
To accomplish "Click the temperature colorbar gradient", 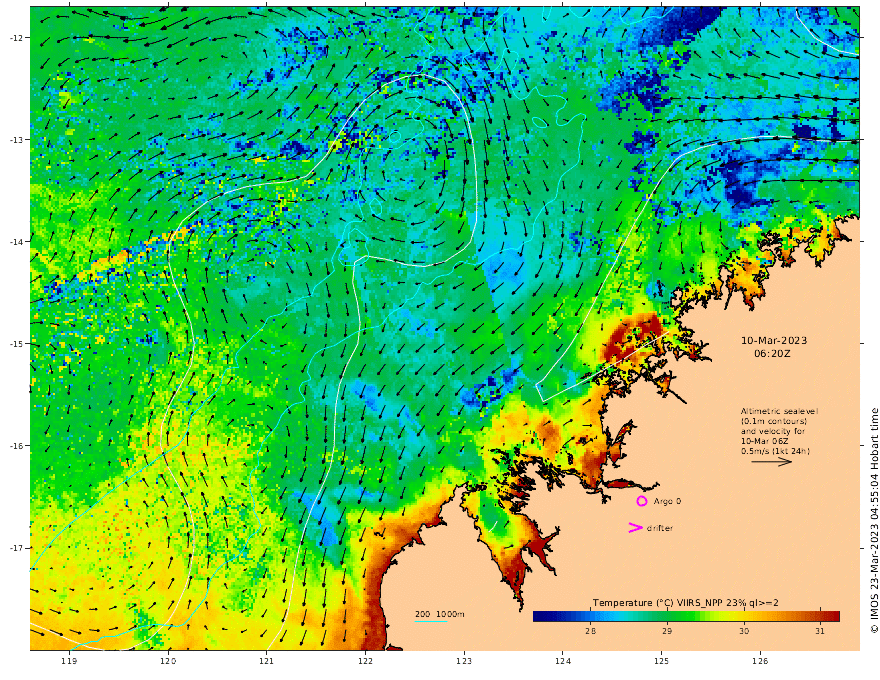I will click(x=686, y=616).
